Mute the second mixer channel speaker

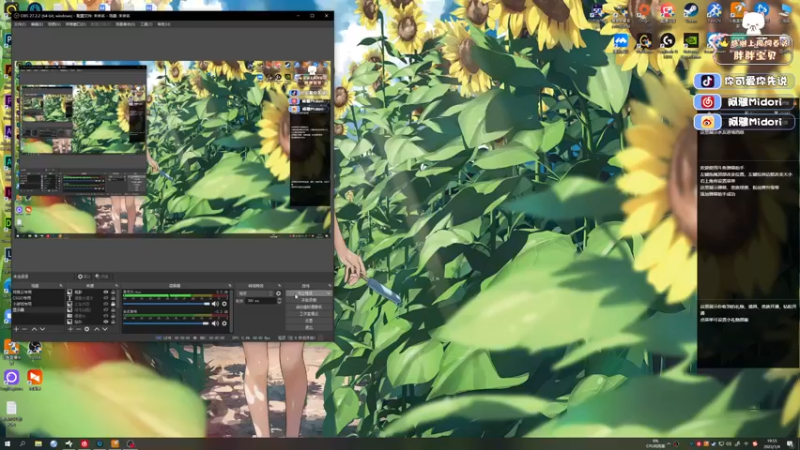(x=215, y=323)
